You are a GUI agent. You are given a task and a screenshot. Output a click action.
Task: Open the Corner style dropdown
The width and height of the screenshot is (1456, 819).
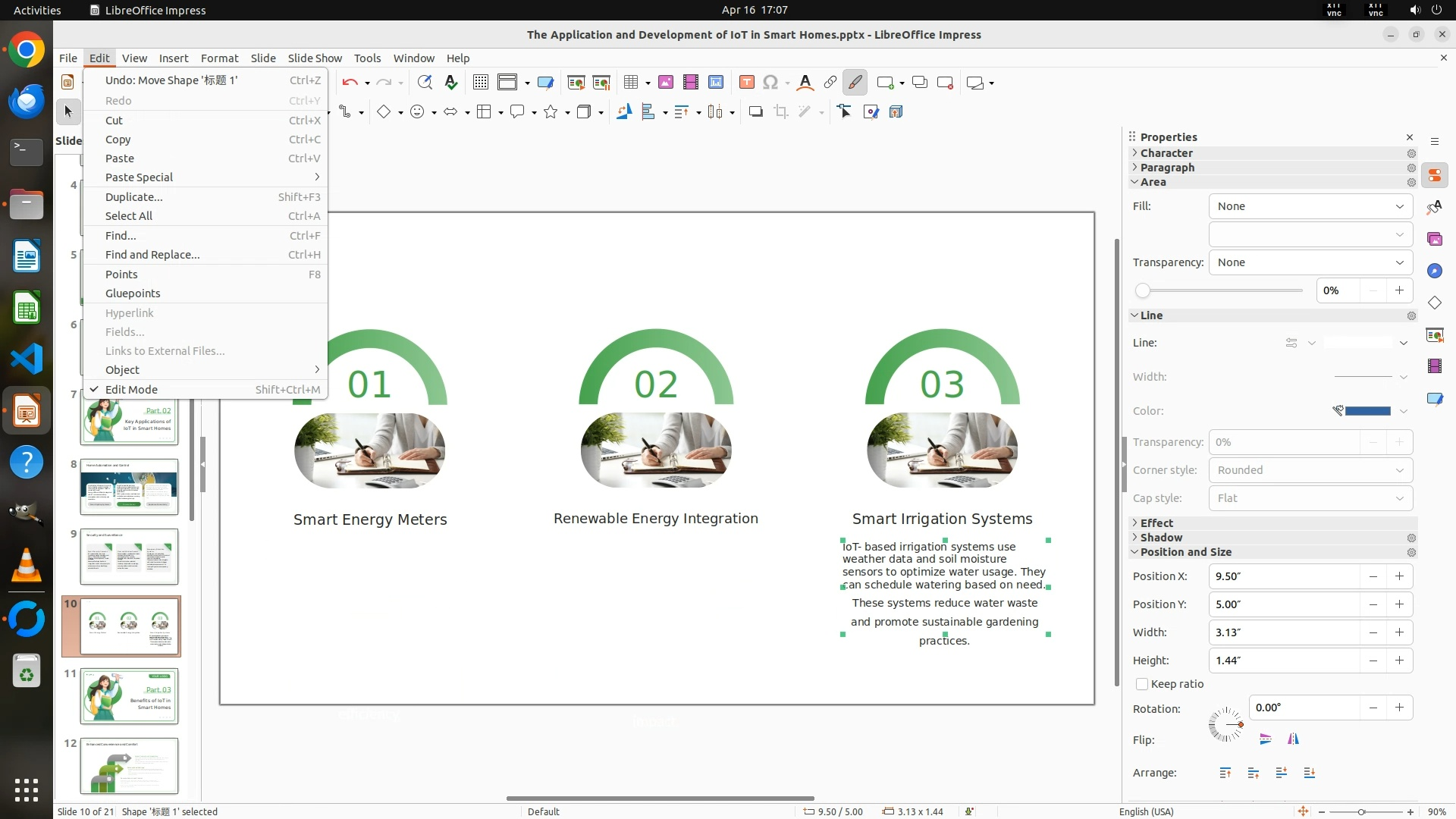(x=1310, y=470)
